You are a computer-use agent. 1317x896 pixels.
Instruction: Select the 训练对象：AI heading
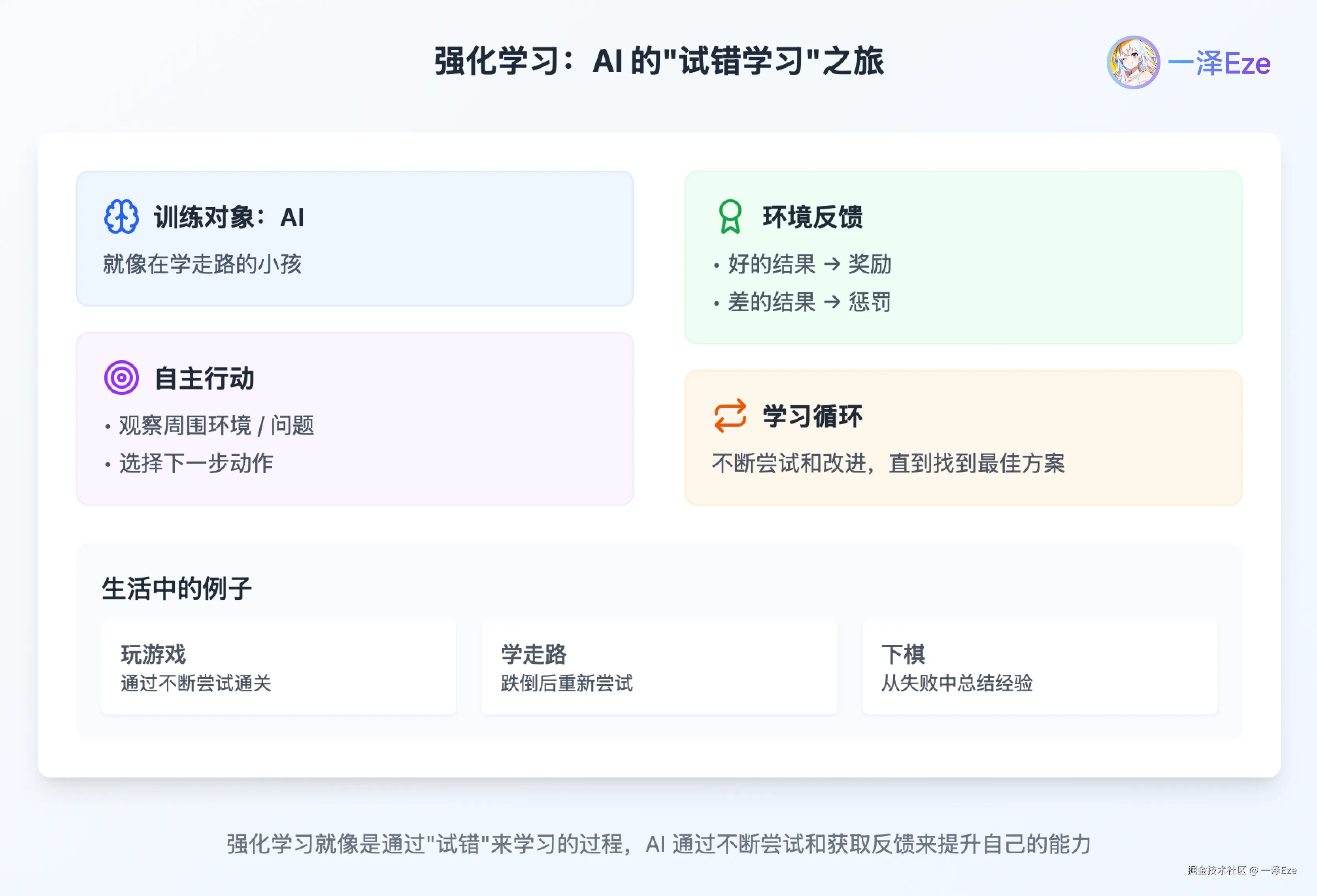click(229, 217)
